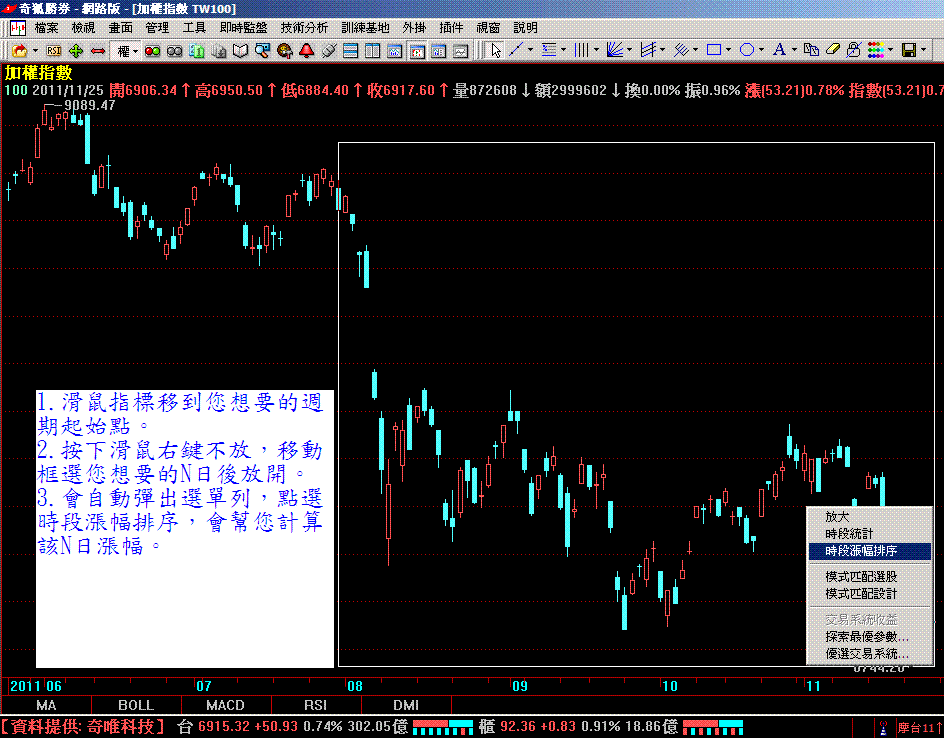Click the 收6917.60 closing price value
This screenshot has width=944, height=738.
pyautogui.click(x=401, y=90)
